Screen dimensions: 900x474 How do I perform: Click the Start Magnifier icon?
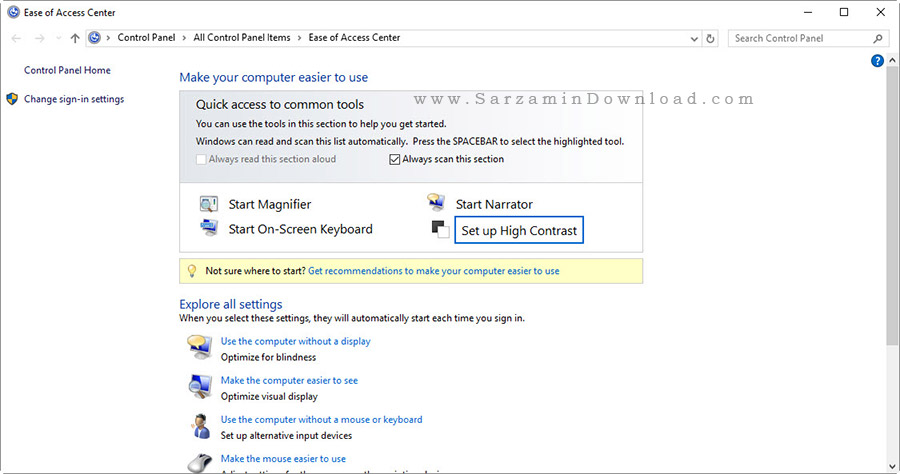208,204
